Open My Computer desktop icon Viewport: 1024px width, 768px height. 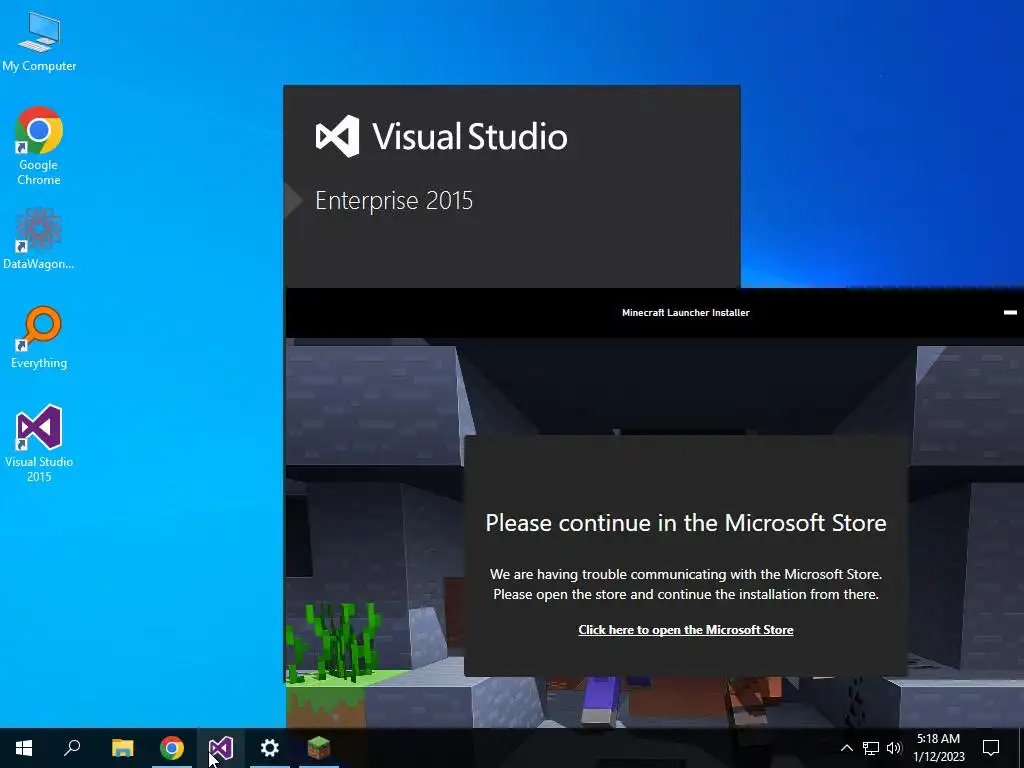tap(39, 42)
